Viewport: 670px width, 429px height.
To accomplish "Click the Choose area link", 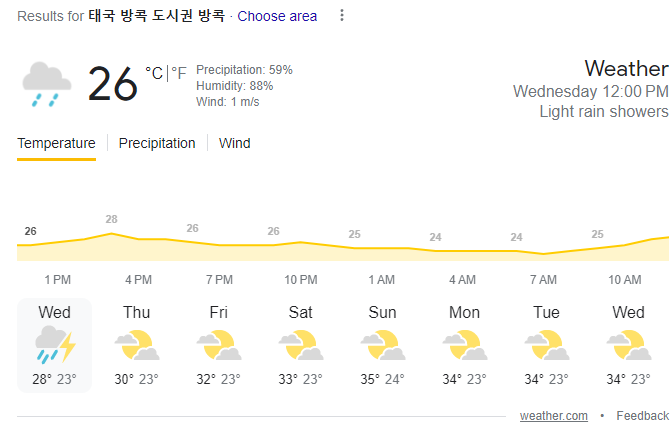I will pyautogui.click(x=277, y=16).
